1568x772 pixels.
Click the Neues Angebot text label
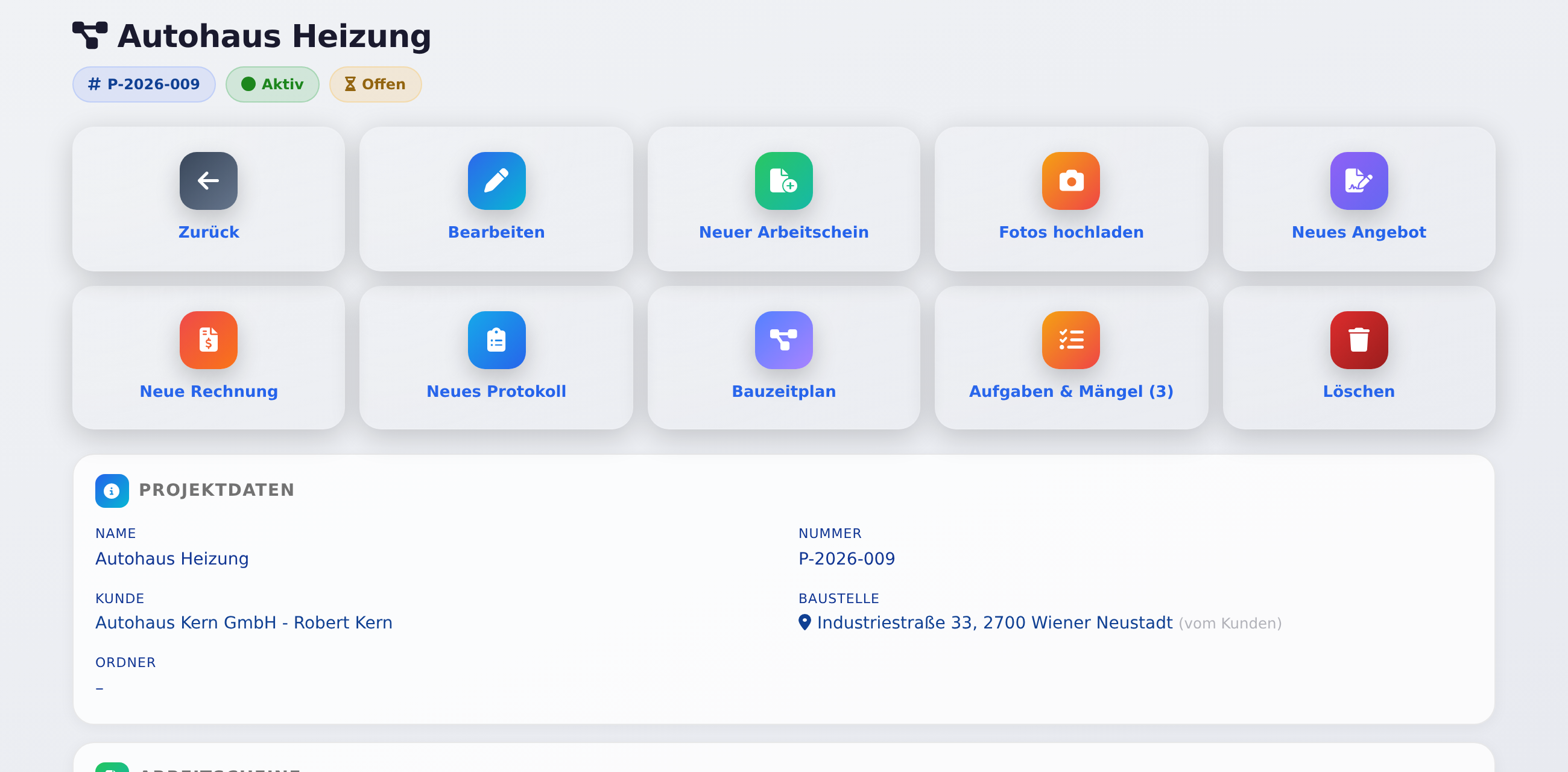point(1359,232)
